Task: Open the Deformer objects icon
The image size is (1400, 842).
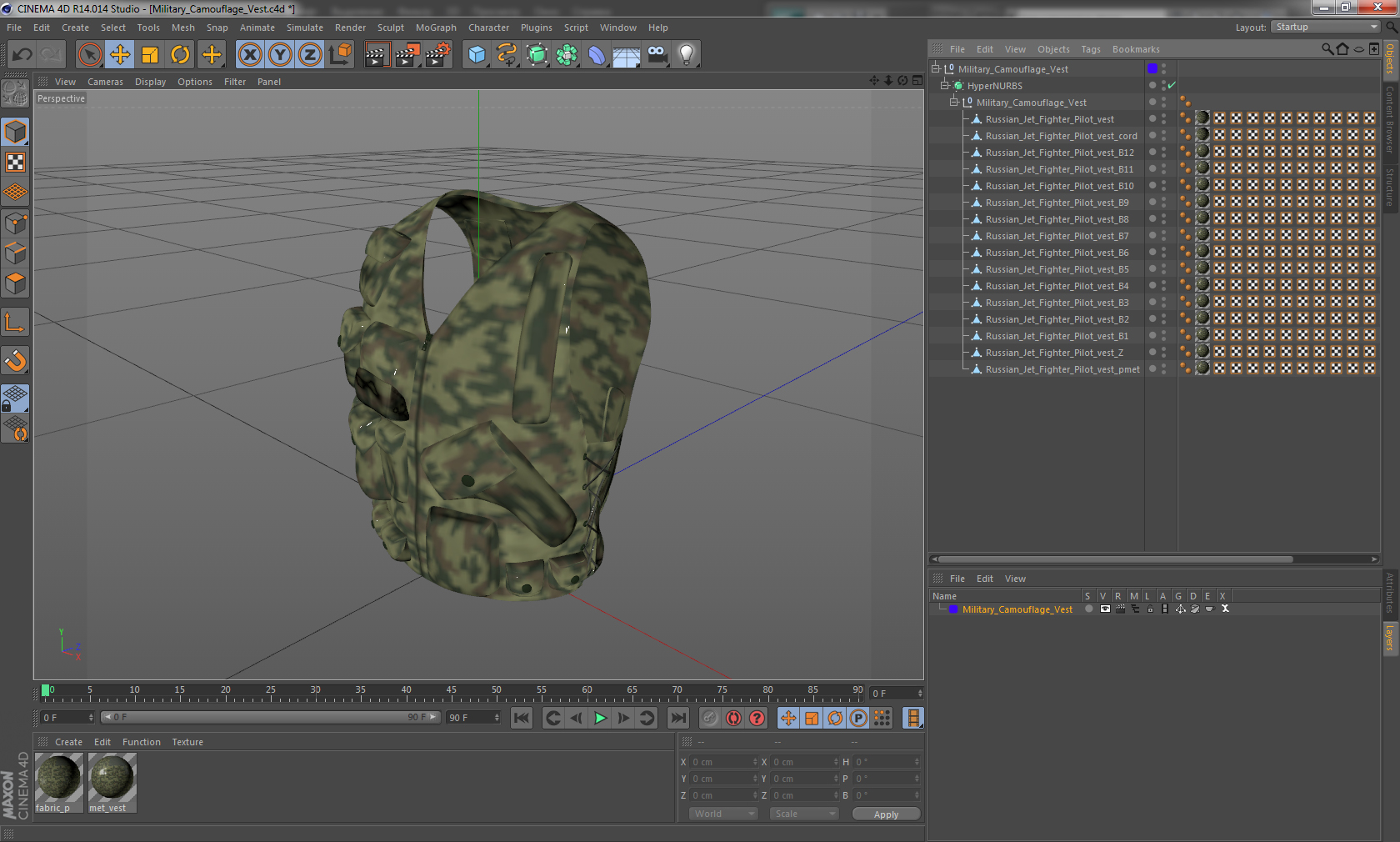Action: 597,55
